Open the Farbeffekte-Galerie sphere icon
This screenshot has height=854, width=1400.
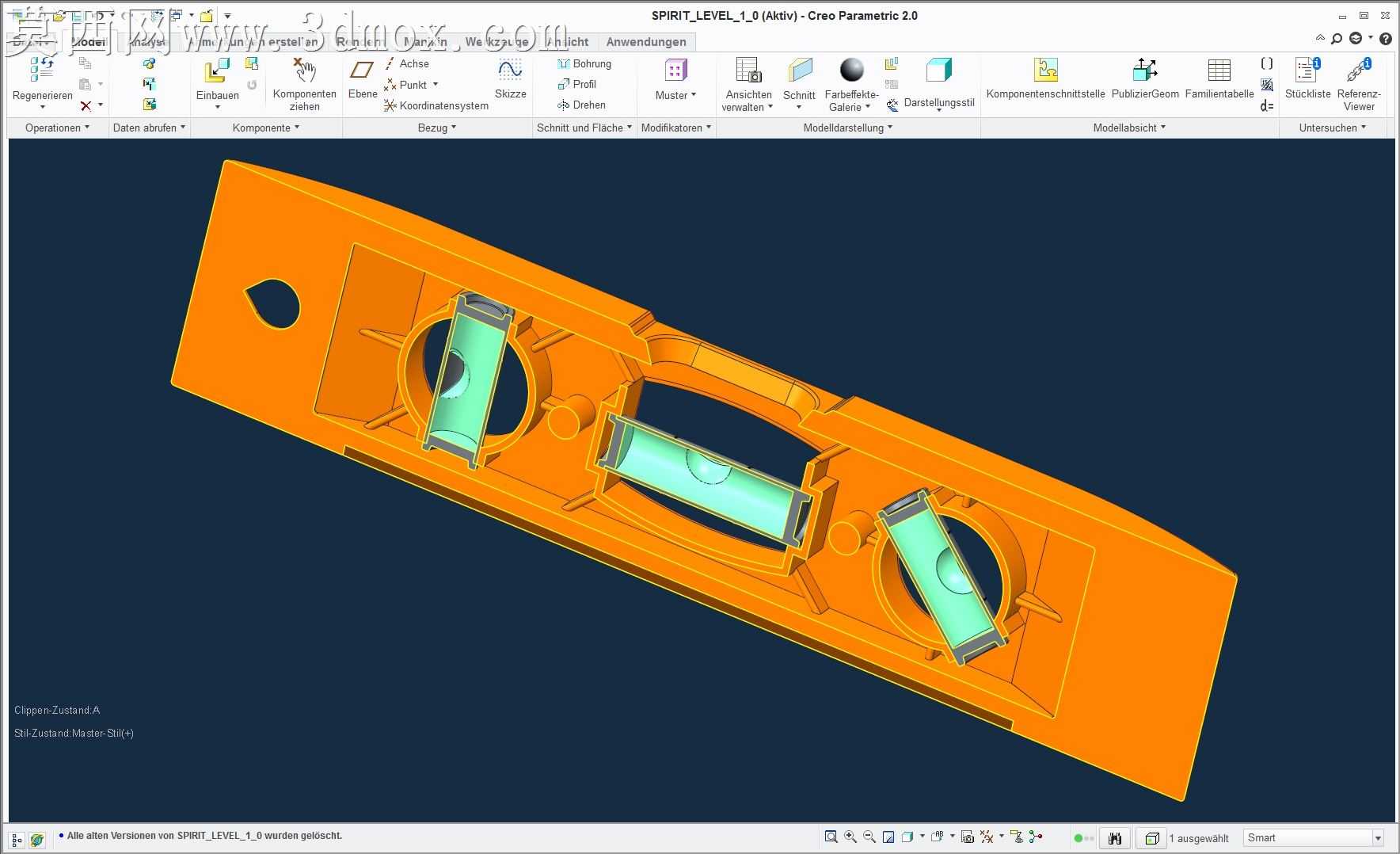(852, 70)
